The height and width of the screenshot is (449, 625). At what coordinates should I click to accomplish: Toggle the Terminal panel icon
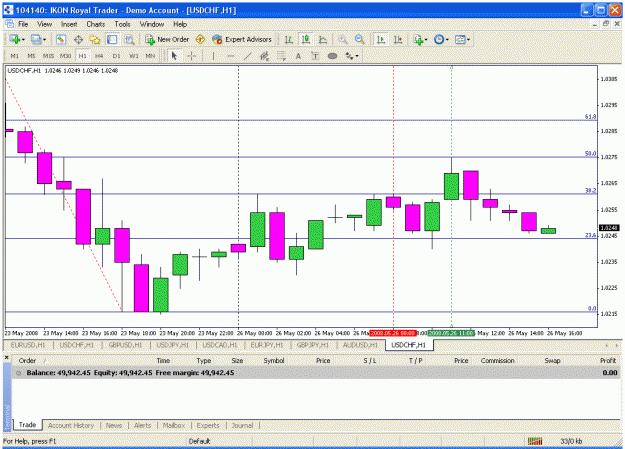[112, 39]
